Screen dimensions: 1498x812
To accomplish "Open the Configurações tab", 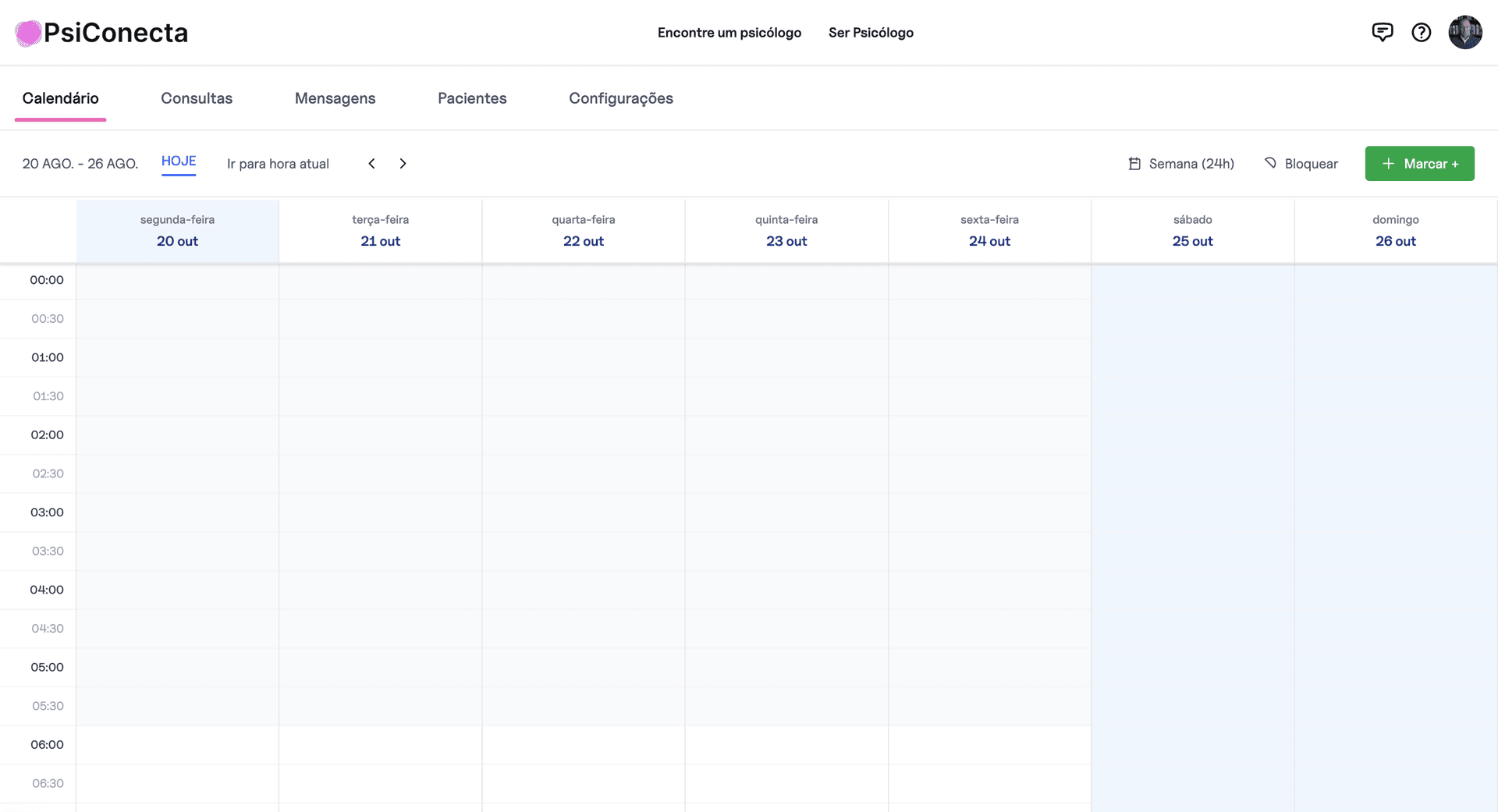I will [620, 98].
